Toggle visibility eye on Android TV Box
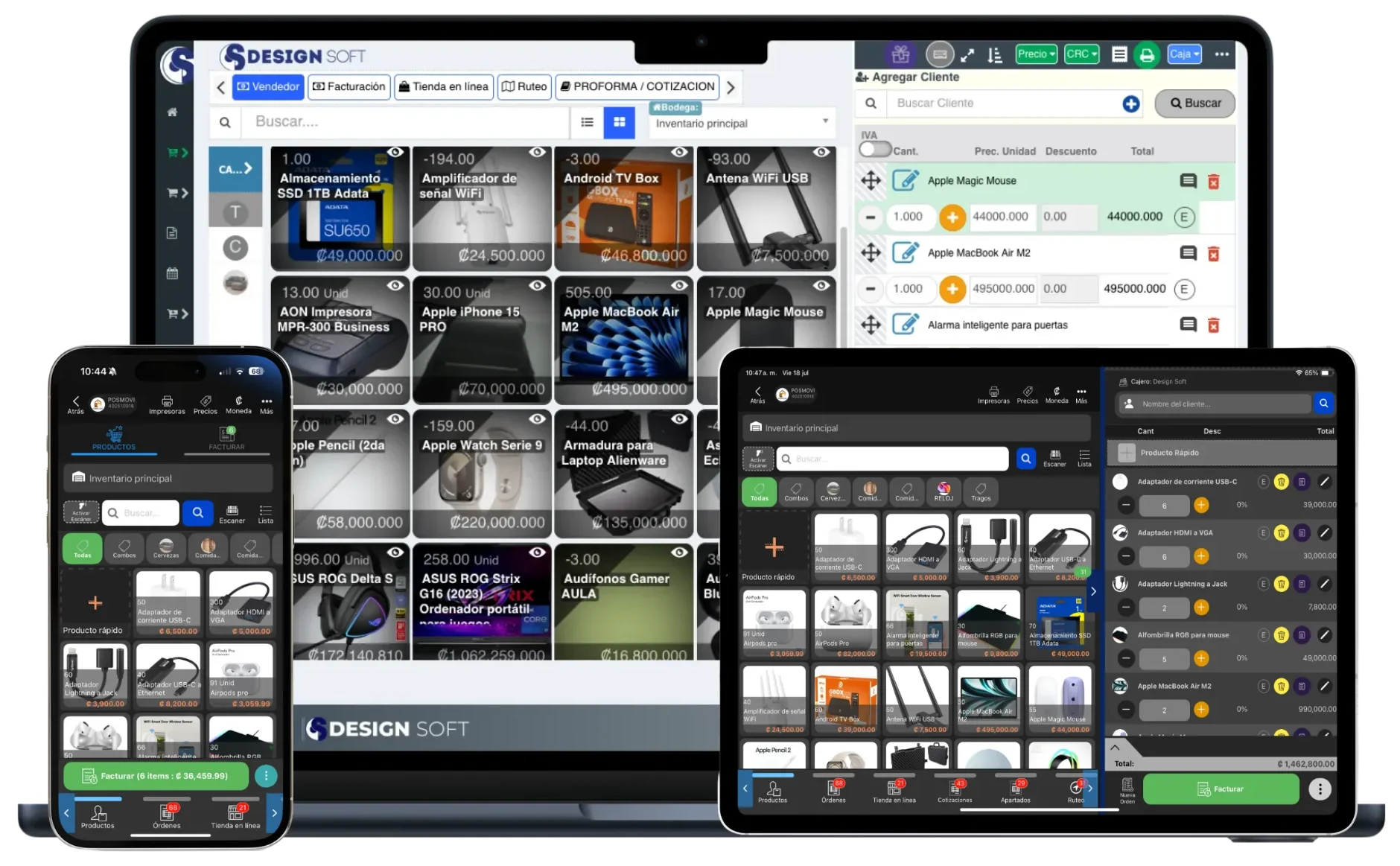The height and width of the screenshot is (866, 1400). [679, 153]
